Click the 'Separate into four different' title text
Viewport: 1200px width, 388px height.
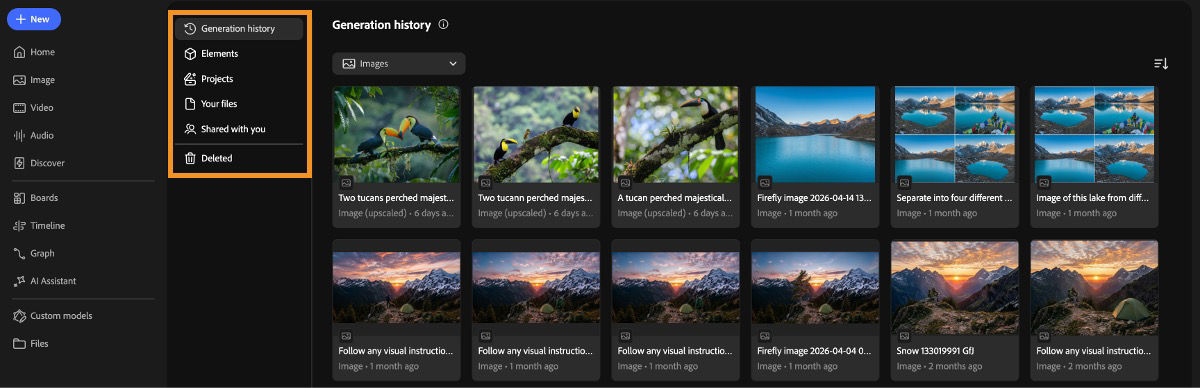pyautogui.click(x=955, y=198)
